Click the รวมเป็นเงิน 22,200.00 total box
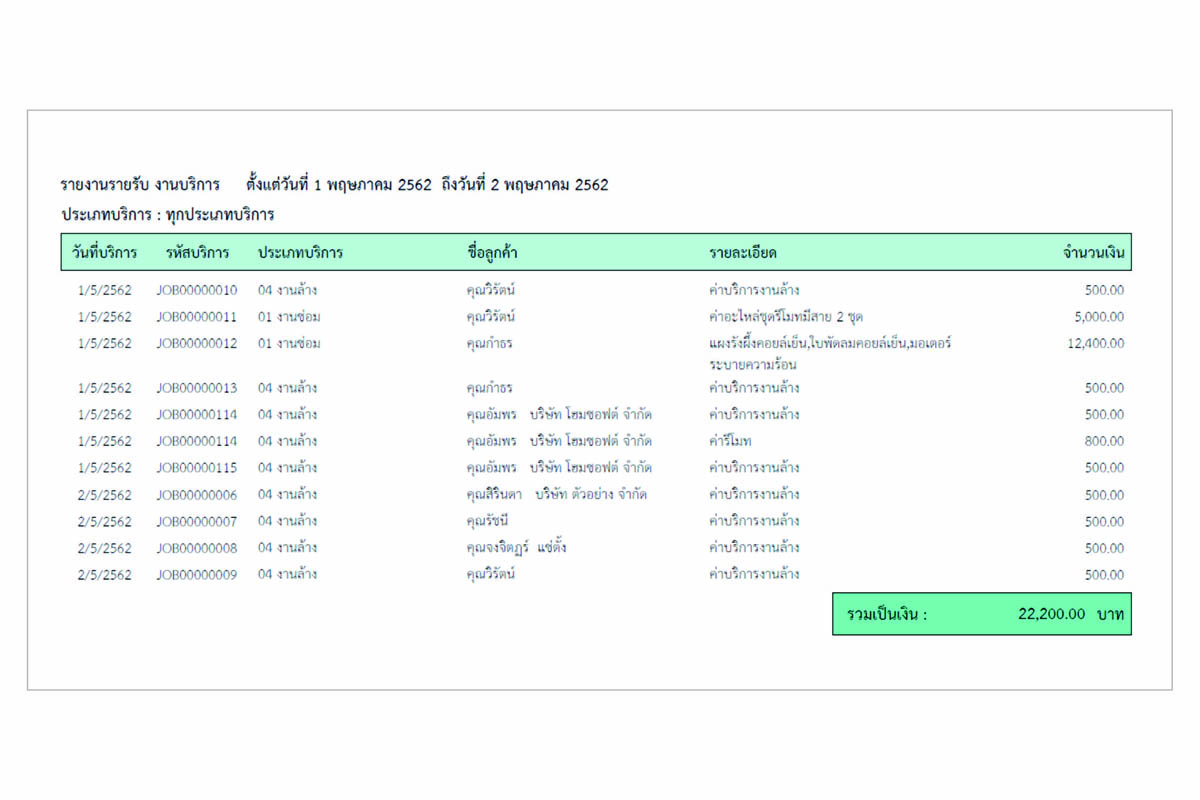Viewport: 1200px width, 800px height. tap(981, 614)
